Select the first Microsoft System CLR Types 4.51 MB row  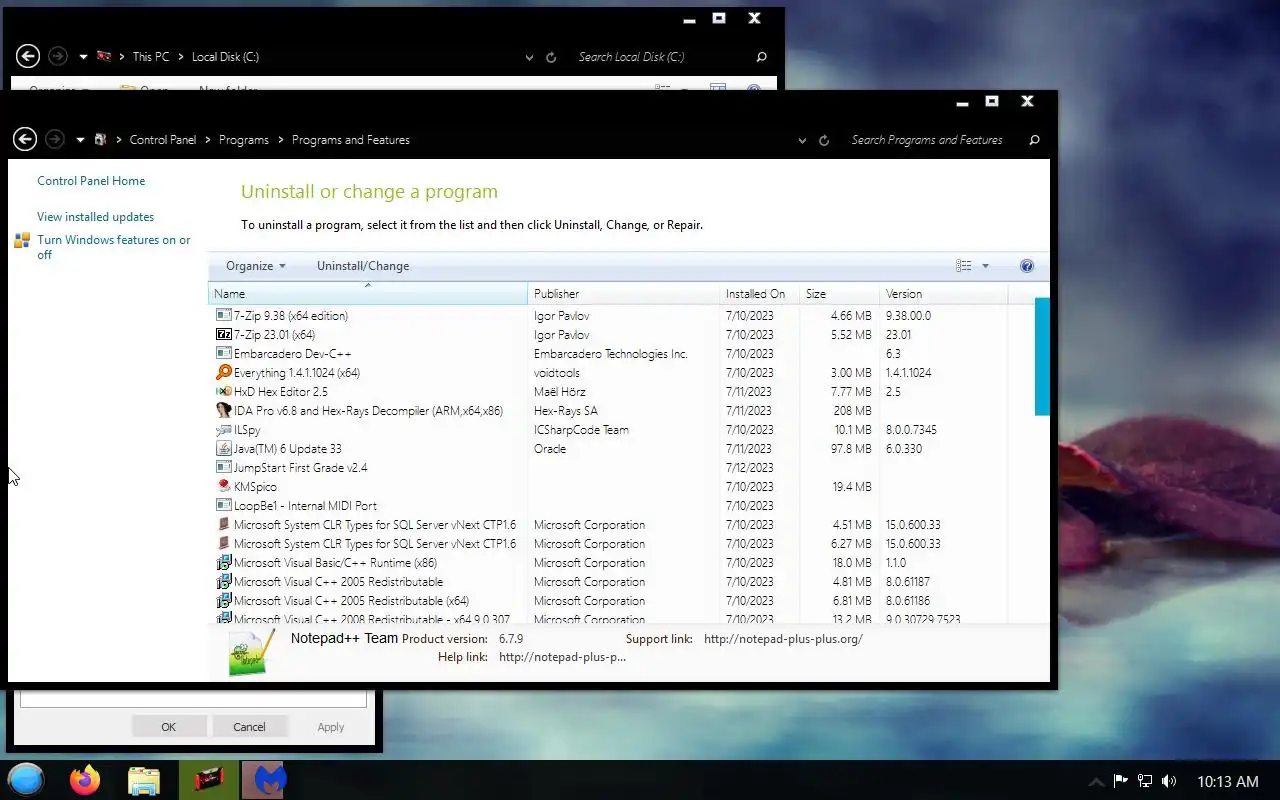point(608,524)
